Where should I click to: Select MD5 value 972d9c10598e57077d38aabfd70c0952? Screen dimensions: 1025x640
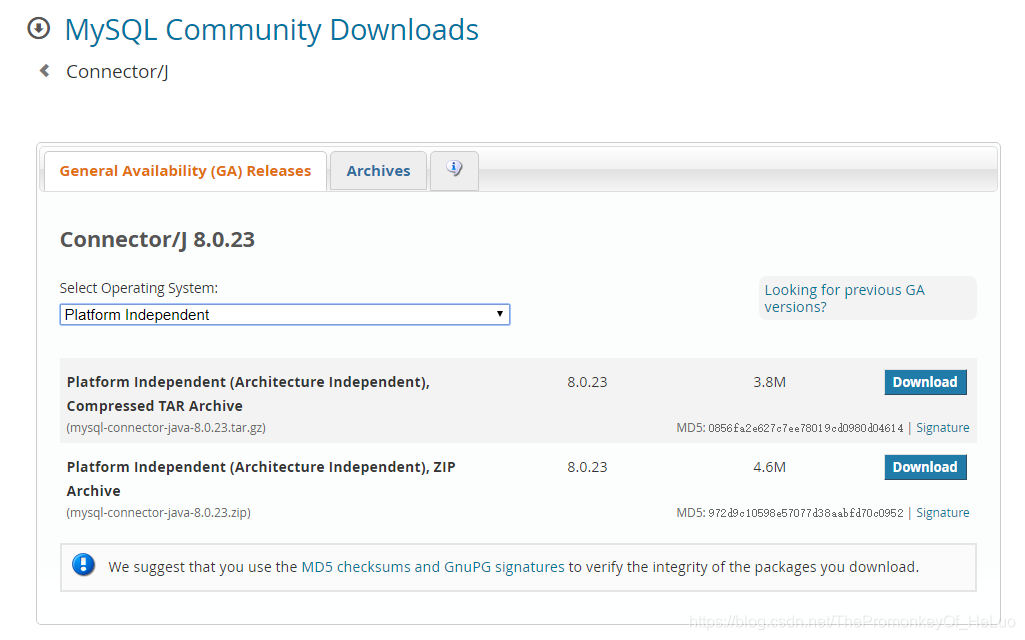(805, 513)
